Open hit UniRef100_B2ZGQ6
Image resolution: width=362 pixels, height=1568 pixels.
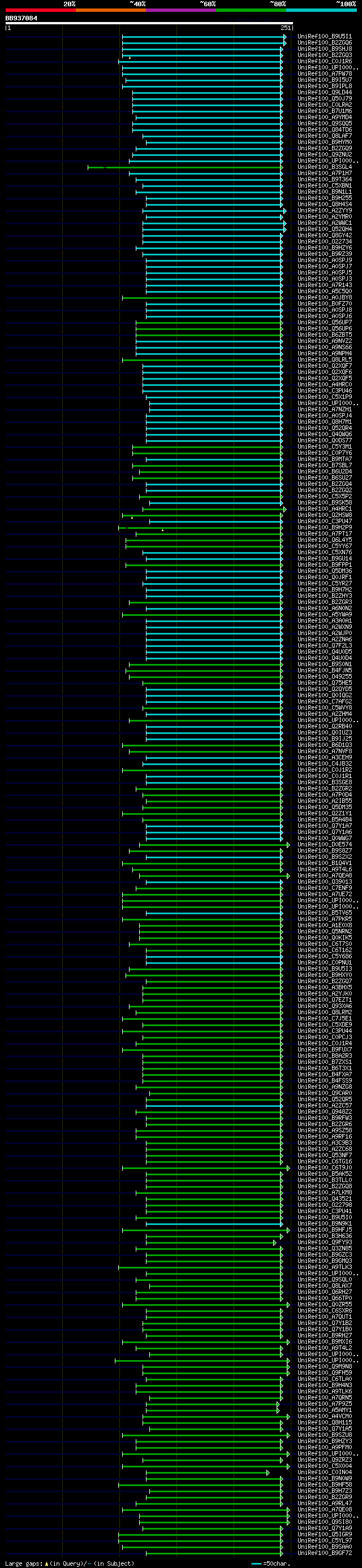324,42
